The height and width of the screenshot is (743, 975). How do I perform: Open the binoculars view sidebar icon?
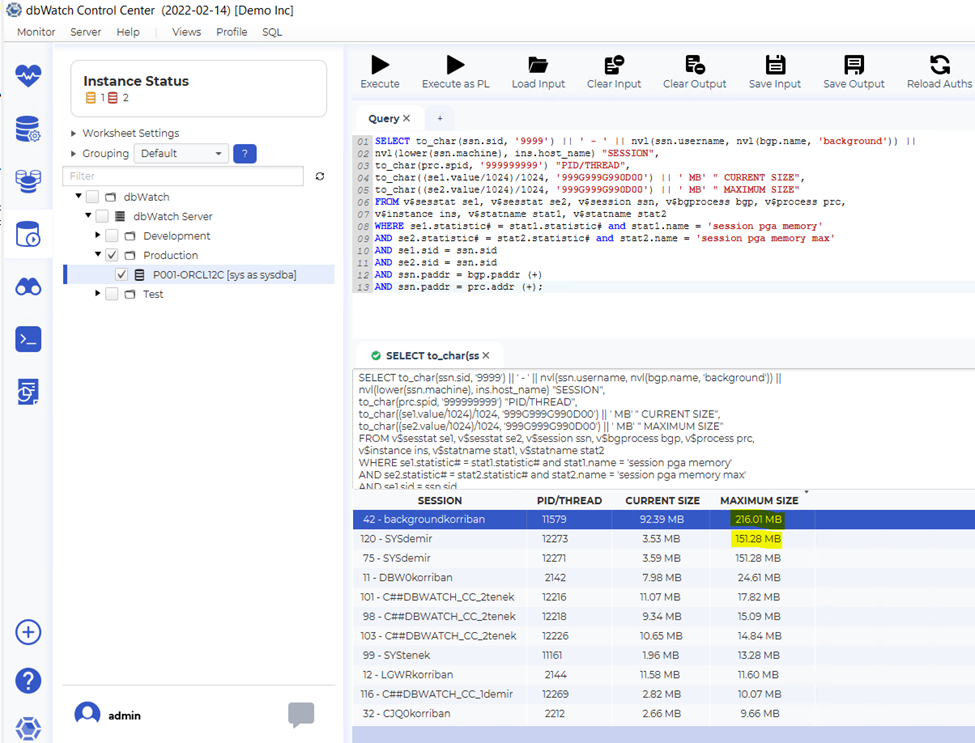28,287
